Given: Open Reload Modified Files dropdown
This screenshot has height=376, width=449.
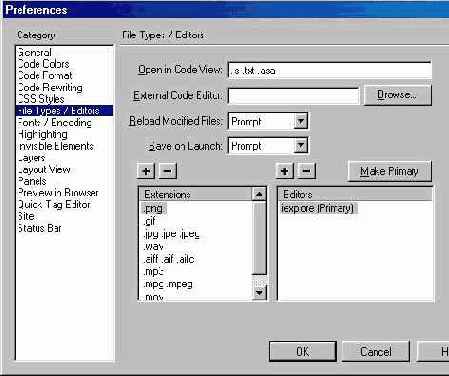Looking at the screenshot, I should click(300, 121).
